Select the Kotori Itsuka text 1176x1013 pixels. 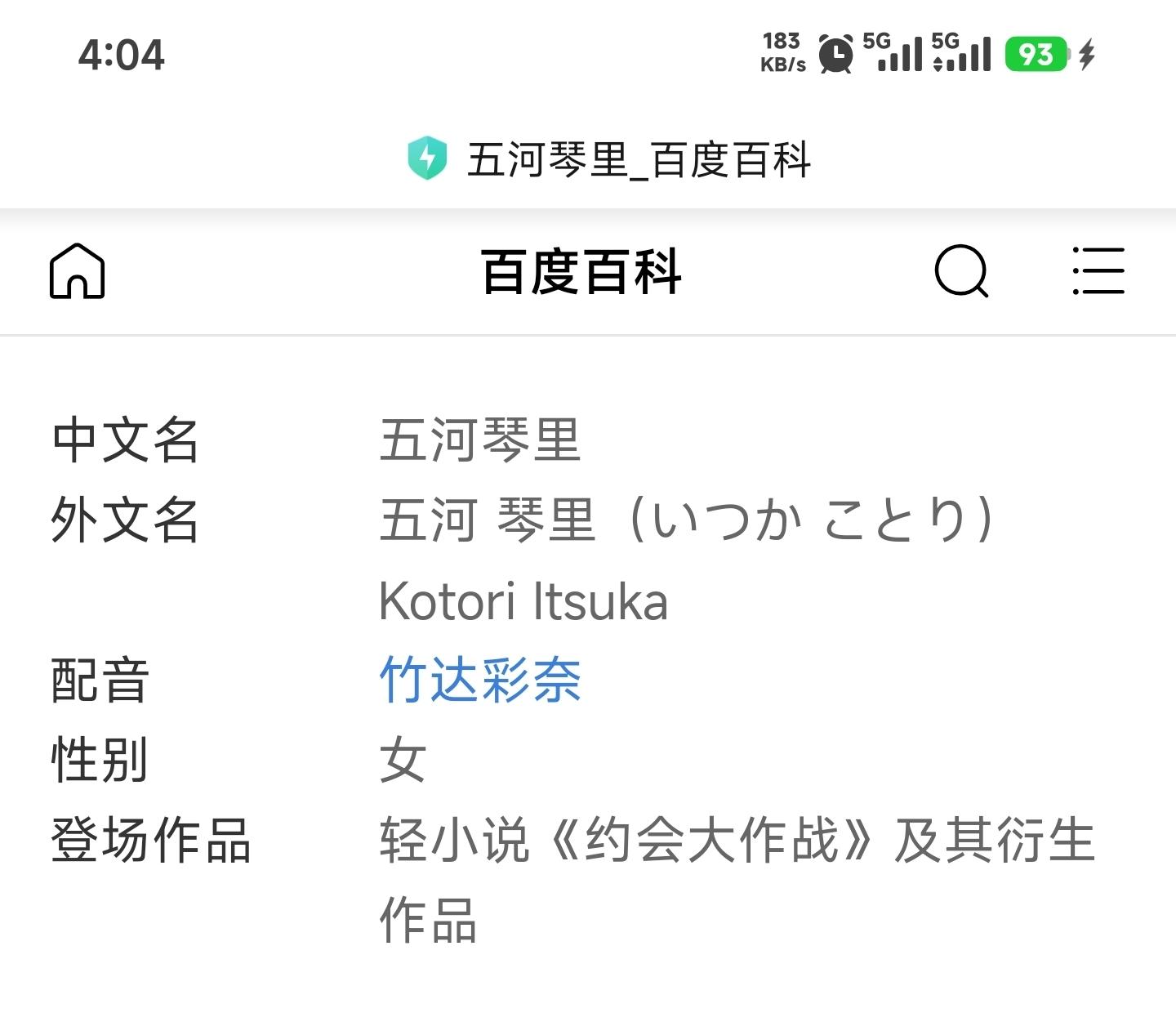pyautogui.click(x=523, y=602)
